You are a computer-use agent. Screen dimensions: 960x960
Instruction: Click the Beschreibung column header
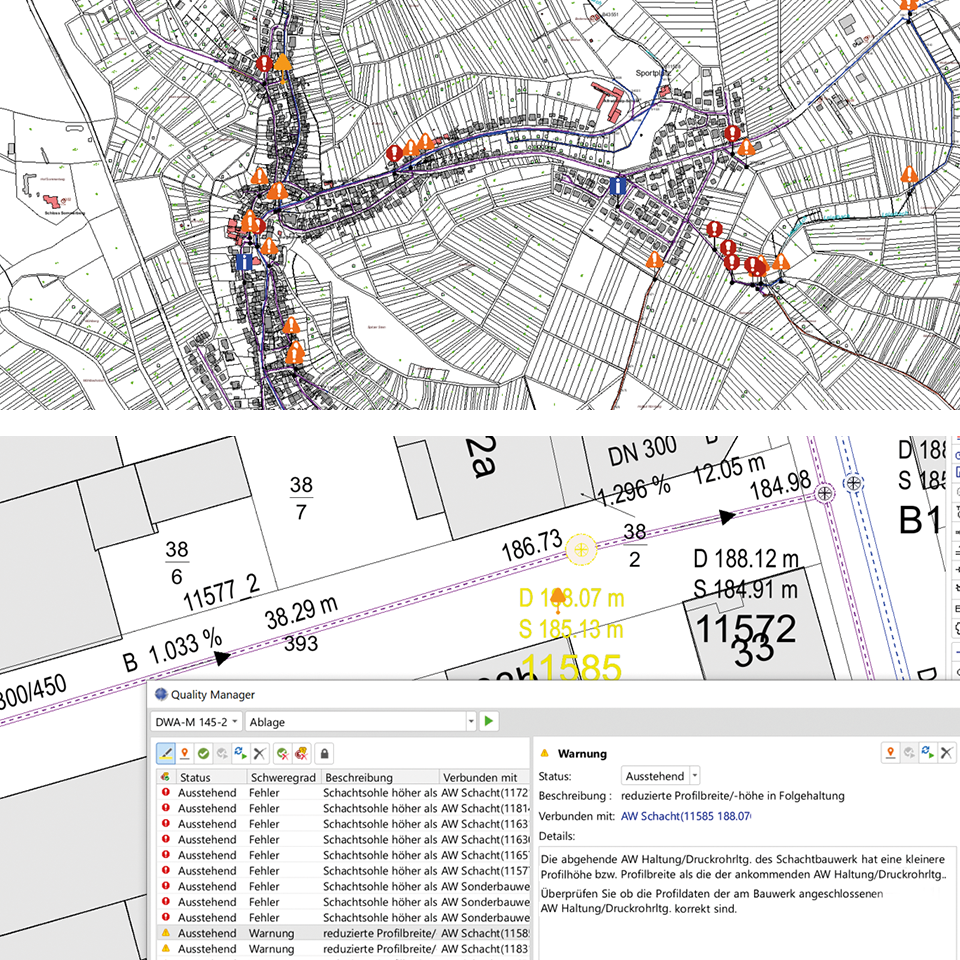380,777
